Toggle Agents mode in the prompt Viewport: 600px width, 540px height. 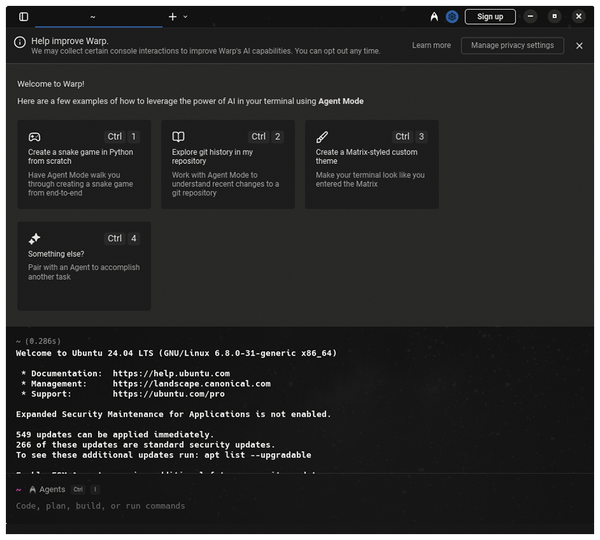pyautogui.click(x=47, y=490)
